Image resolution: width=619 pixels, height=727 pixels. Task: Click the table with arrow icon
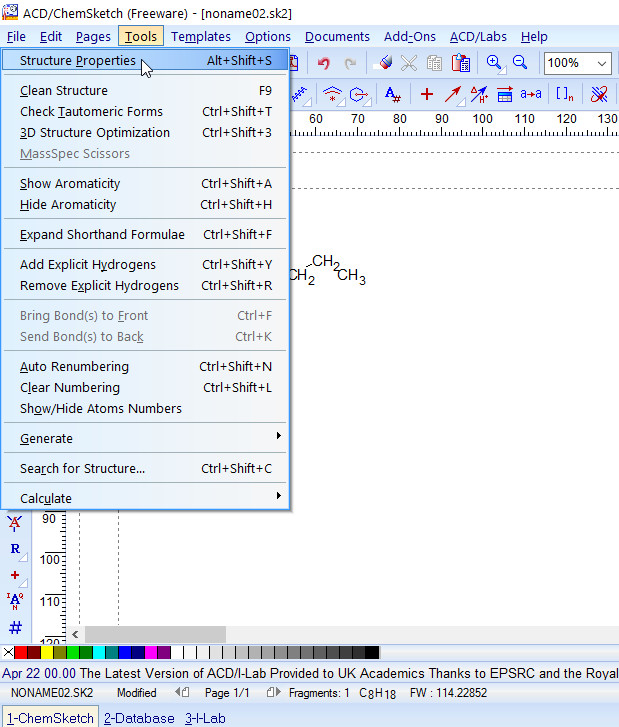point(505,95)
